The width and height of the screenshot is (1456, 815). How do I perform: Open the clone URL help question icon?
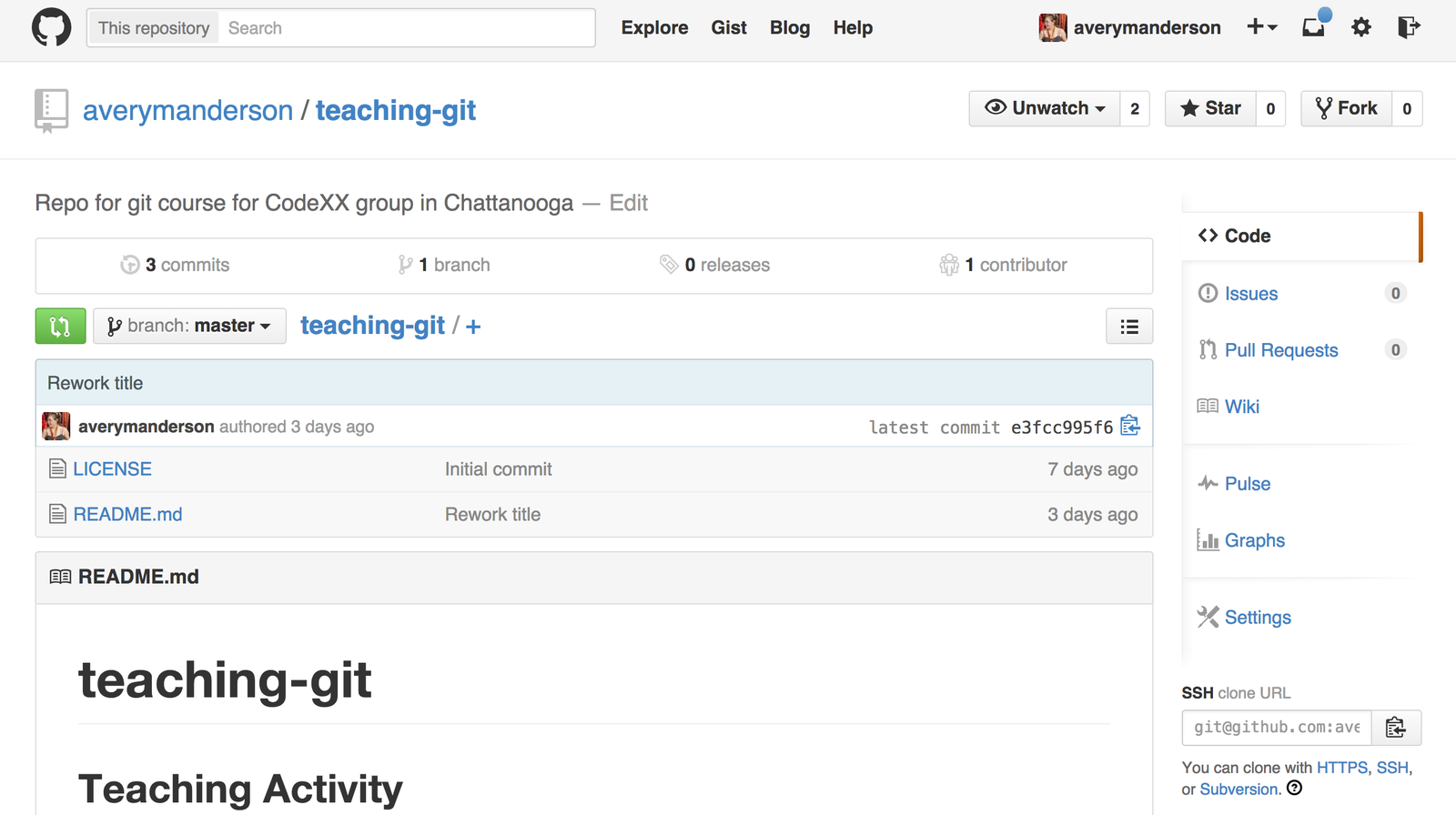tap(1295, 789)
